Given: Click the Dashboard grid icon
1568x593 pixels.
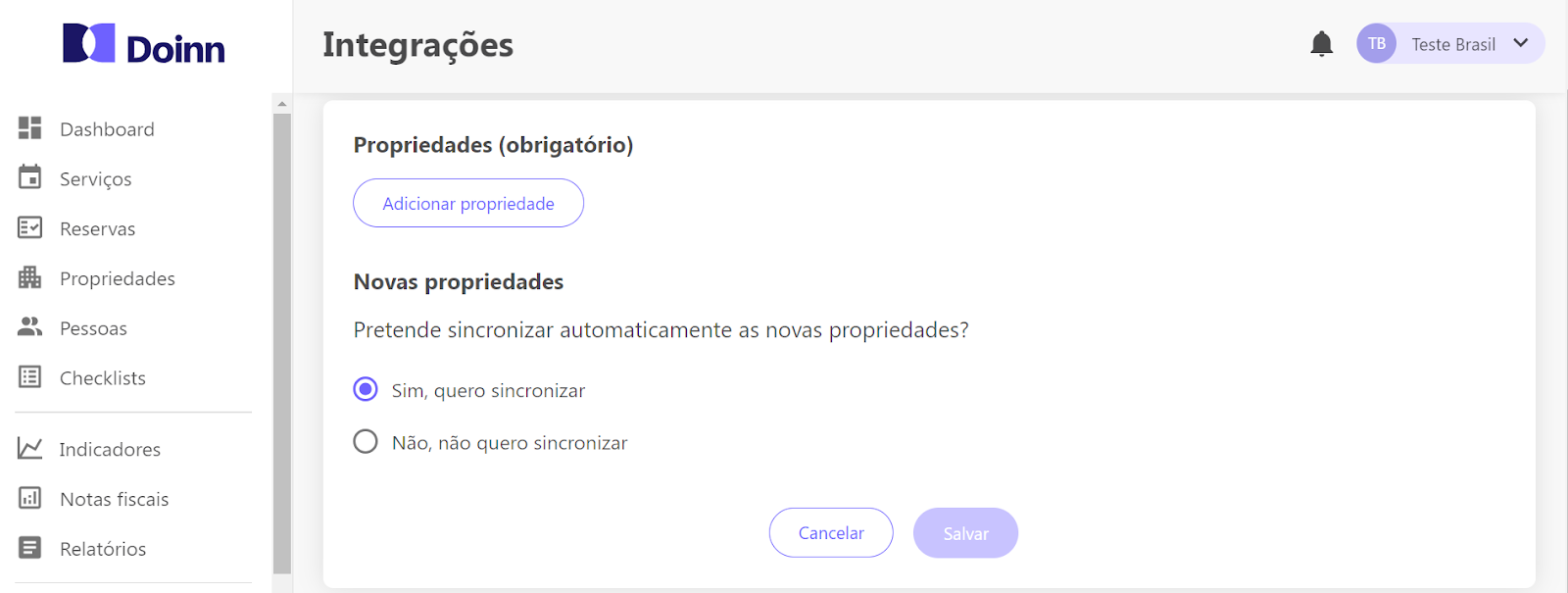Looking at the screenshot, I should click(30, 128).
